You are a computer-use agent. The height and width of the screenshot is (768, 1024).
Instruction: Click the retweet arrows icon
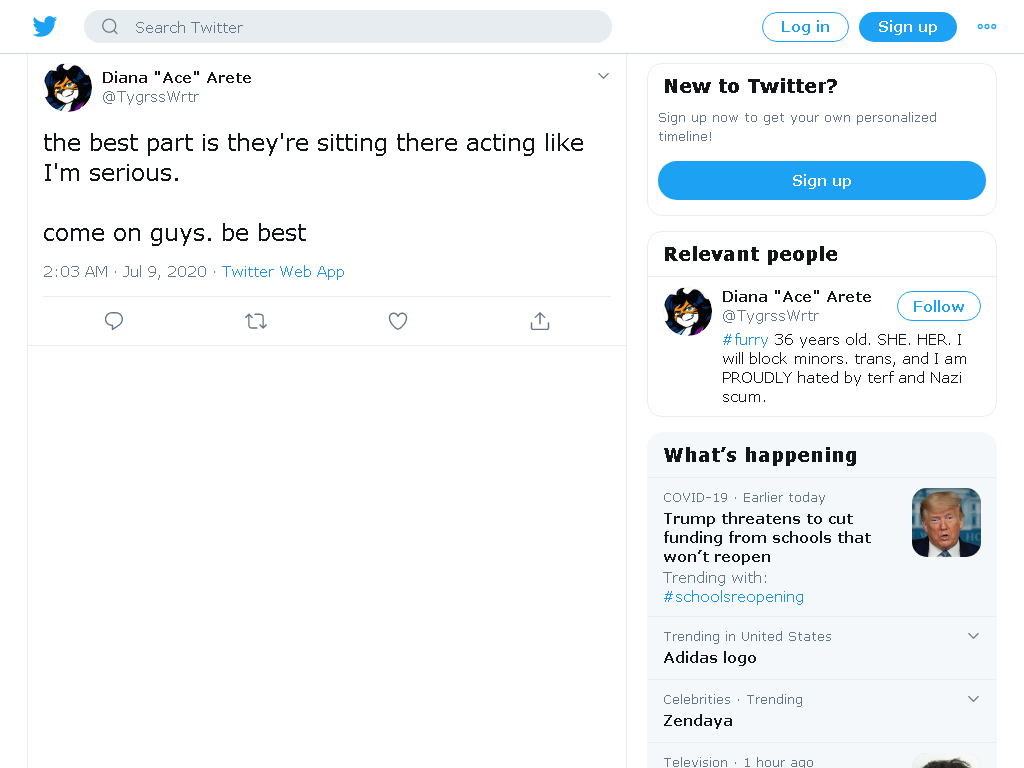(256, 321)
